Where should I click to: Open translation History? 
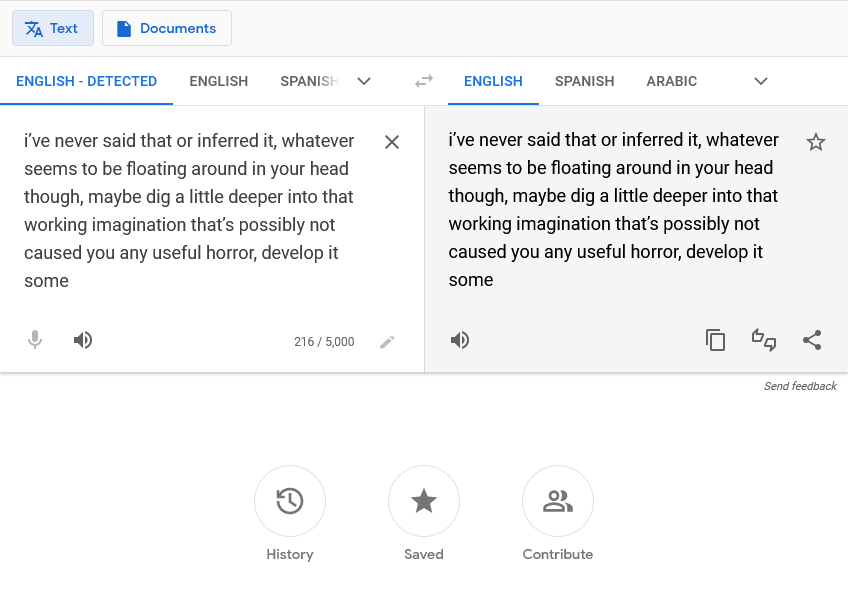(x=290, y=501)
